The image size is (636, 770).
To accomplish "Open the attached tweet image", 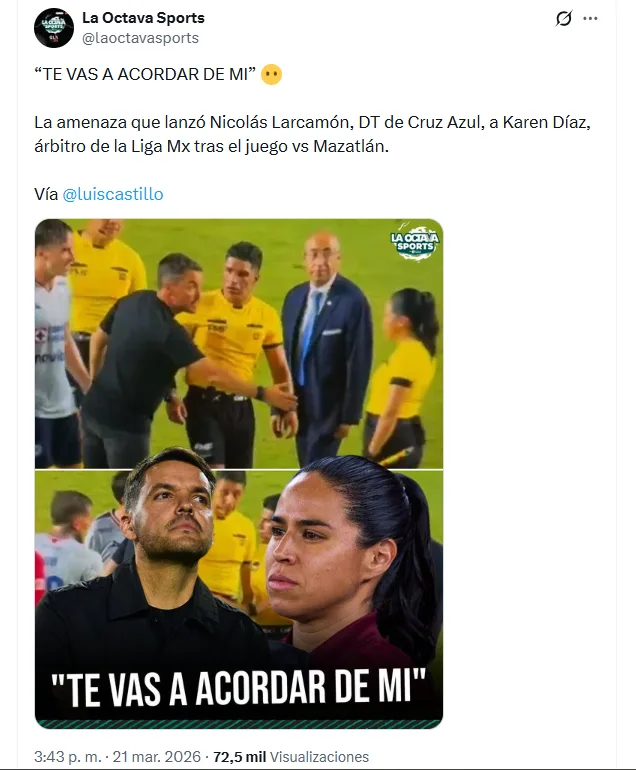I will (x=239, y=473).
